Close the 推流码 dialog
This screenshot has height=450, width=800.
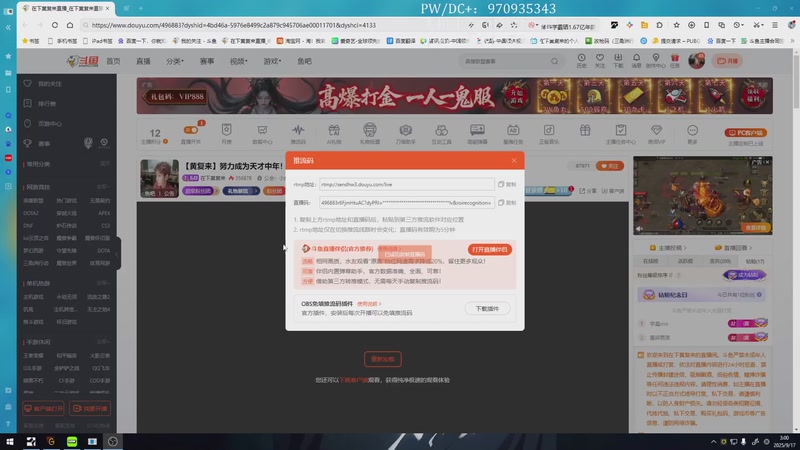point(514,160)
